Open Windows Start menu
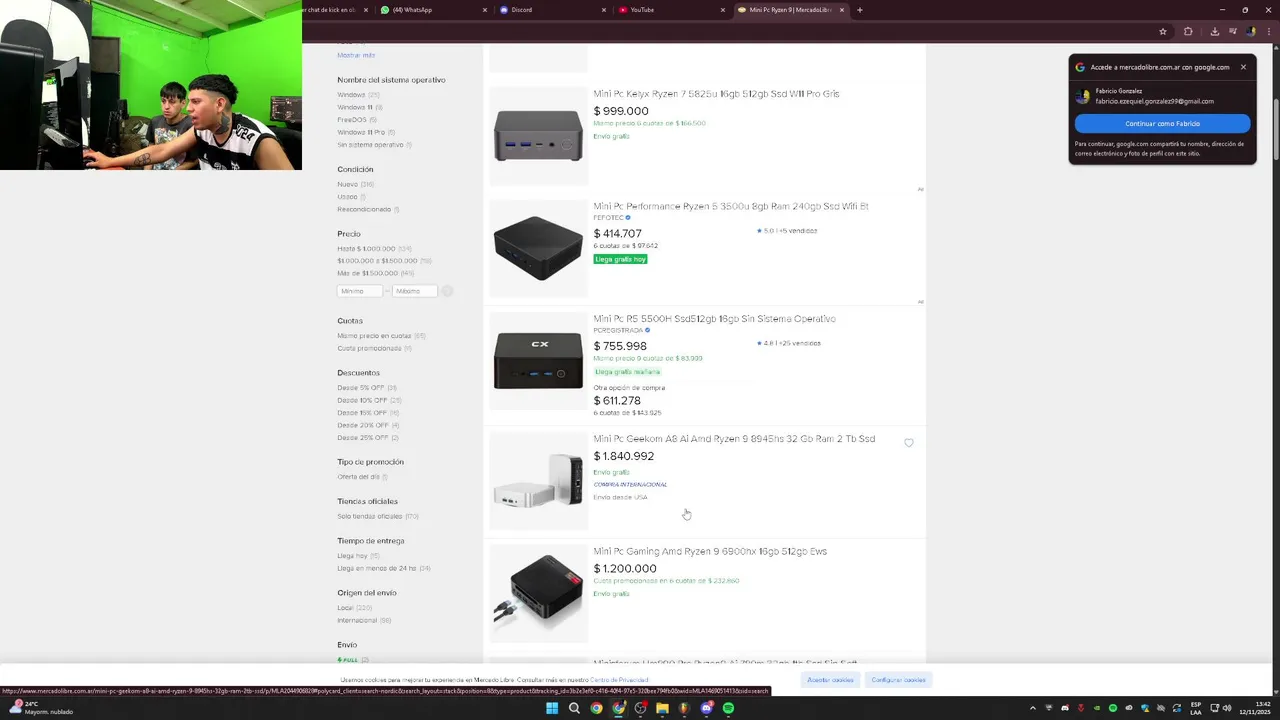The image size is (1280, 720). 552,708
